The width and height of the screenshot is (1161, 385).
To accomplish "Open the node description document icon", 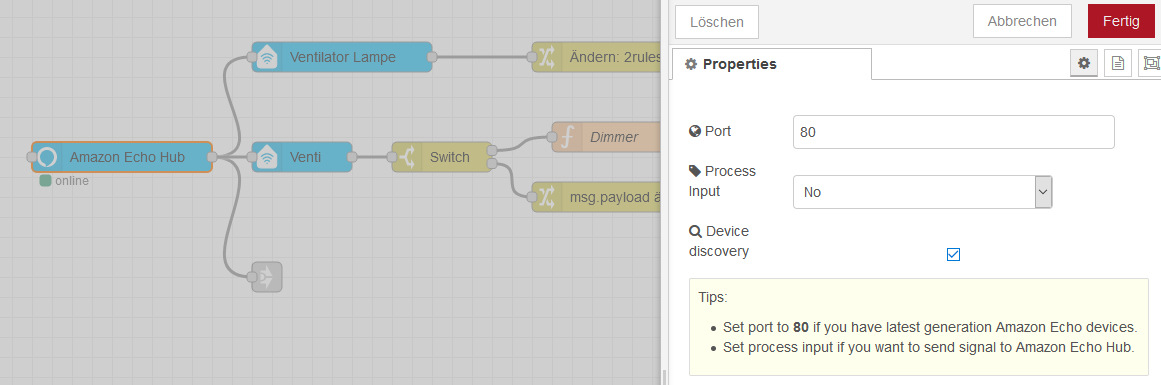I will (x=1117, y=64).
